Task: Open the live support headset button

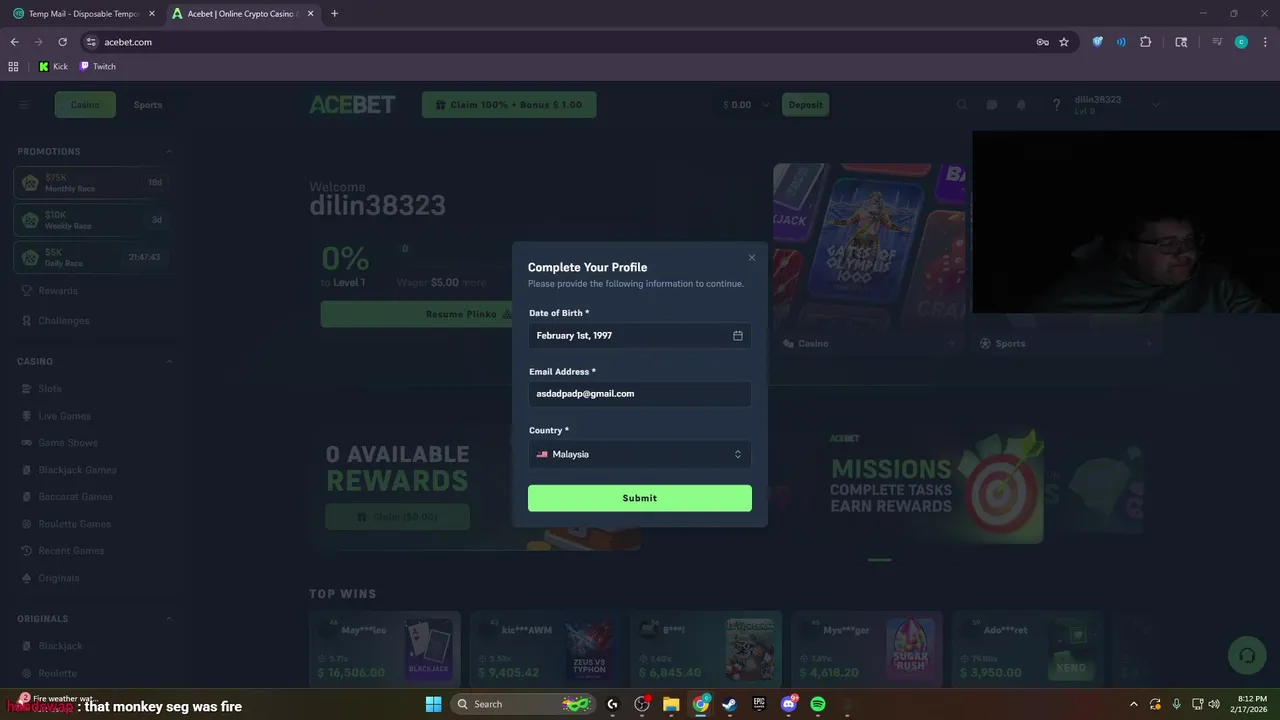Action: coord(1247,655)
